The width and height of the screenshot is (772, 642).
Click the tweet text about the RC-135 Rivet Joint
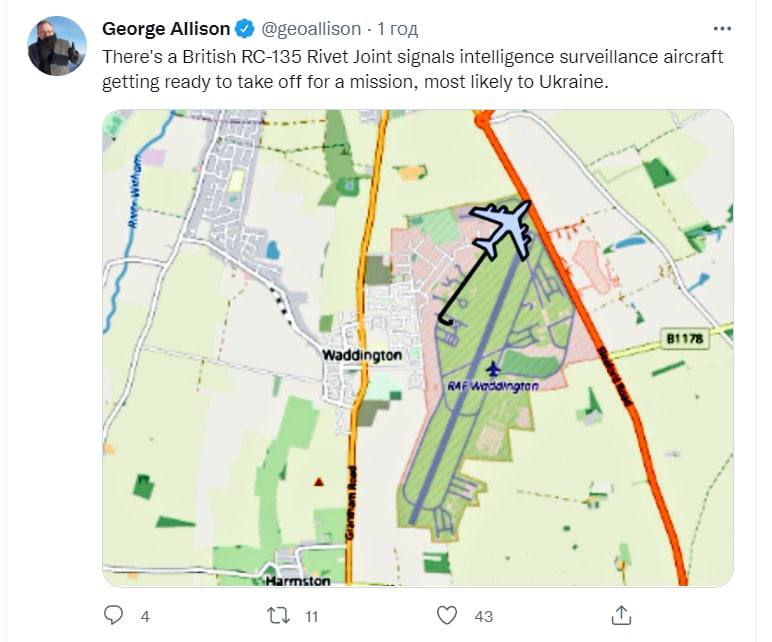(x=412, y=68)
